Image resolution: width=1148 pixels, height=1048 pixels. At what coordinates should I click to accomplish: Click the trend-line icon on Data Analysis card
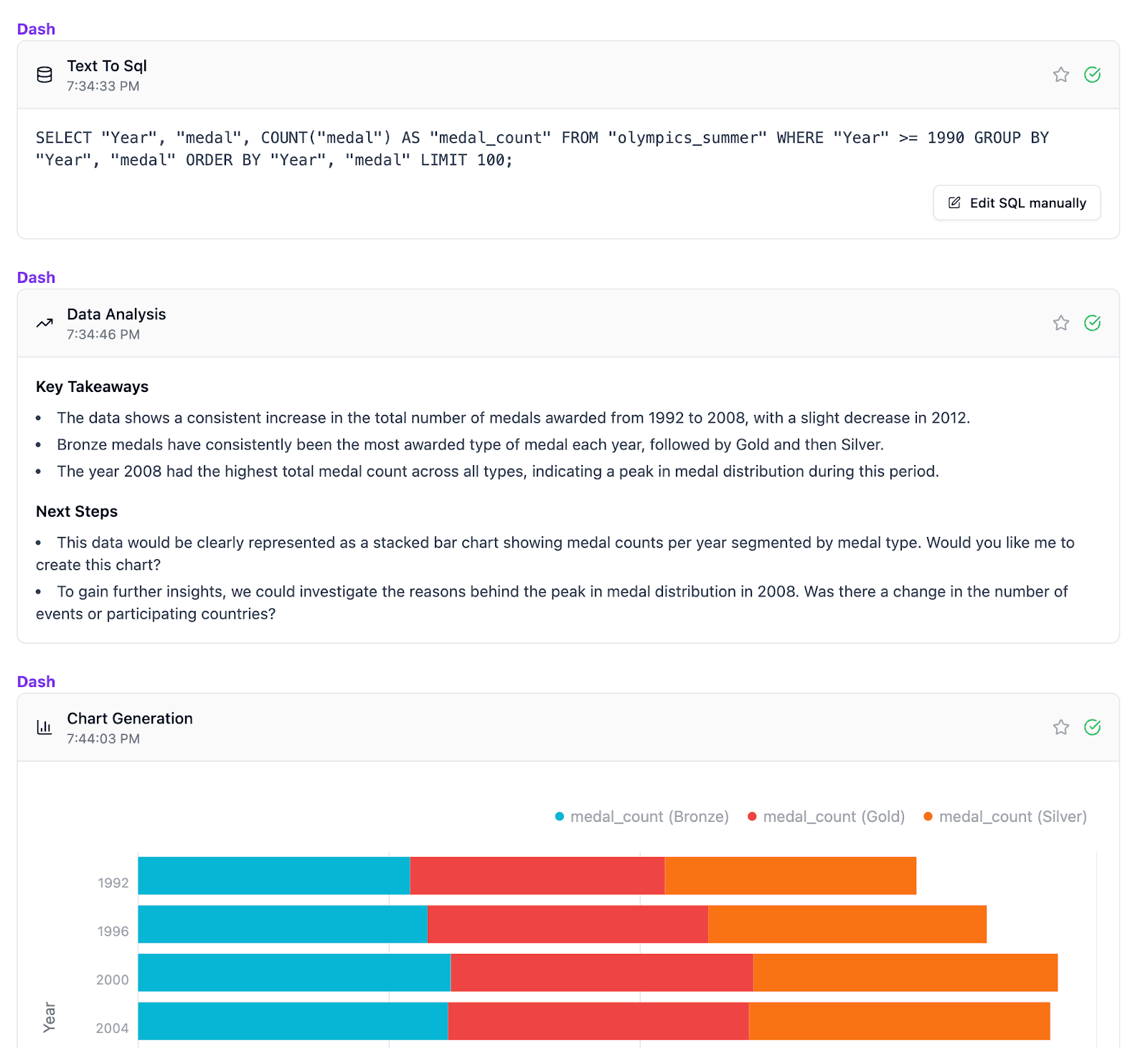click(x=44, y=322)
